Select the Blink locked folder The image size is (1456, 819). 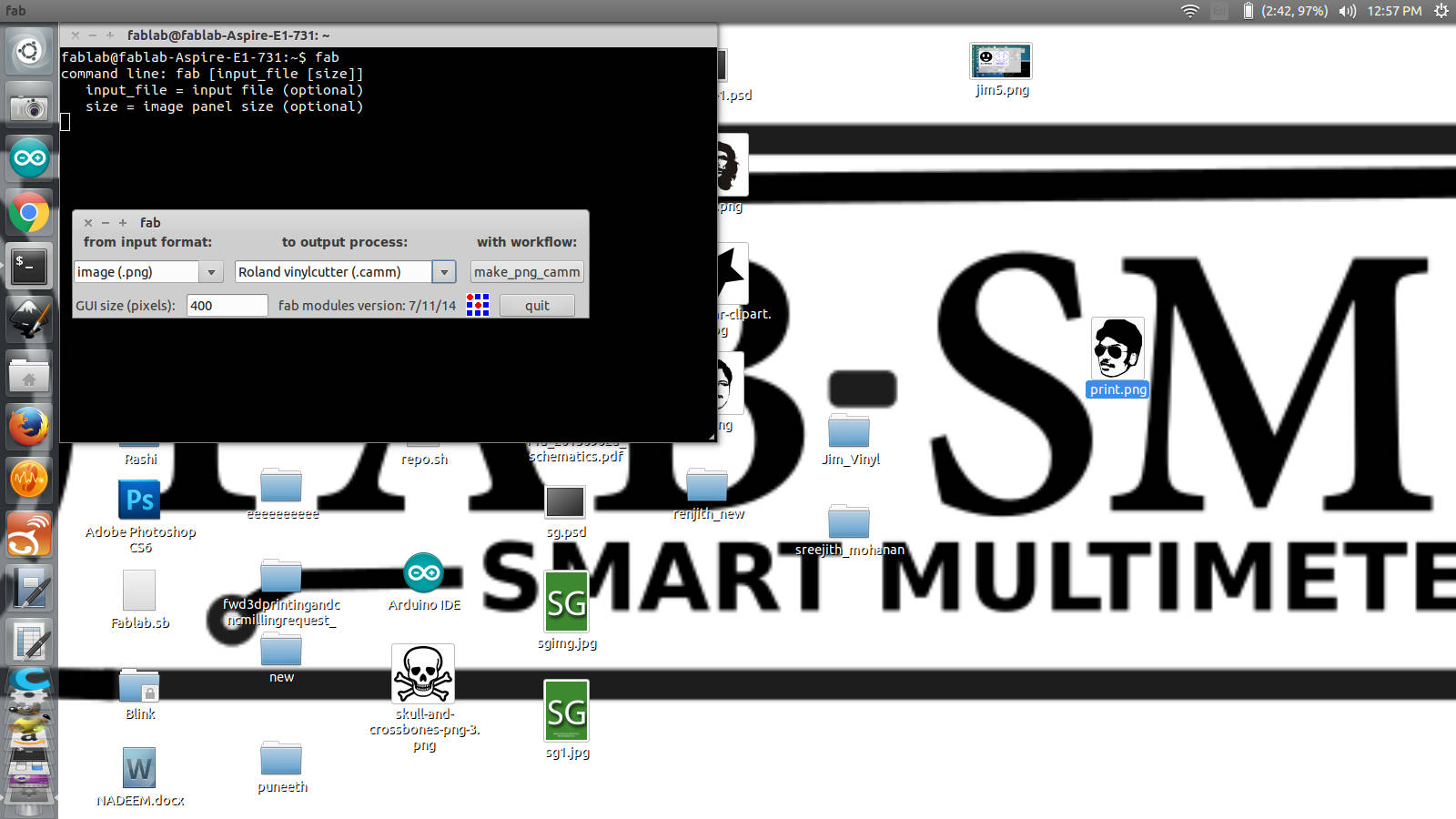click(139, 694)
